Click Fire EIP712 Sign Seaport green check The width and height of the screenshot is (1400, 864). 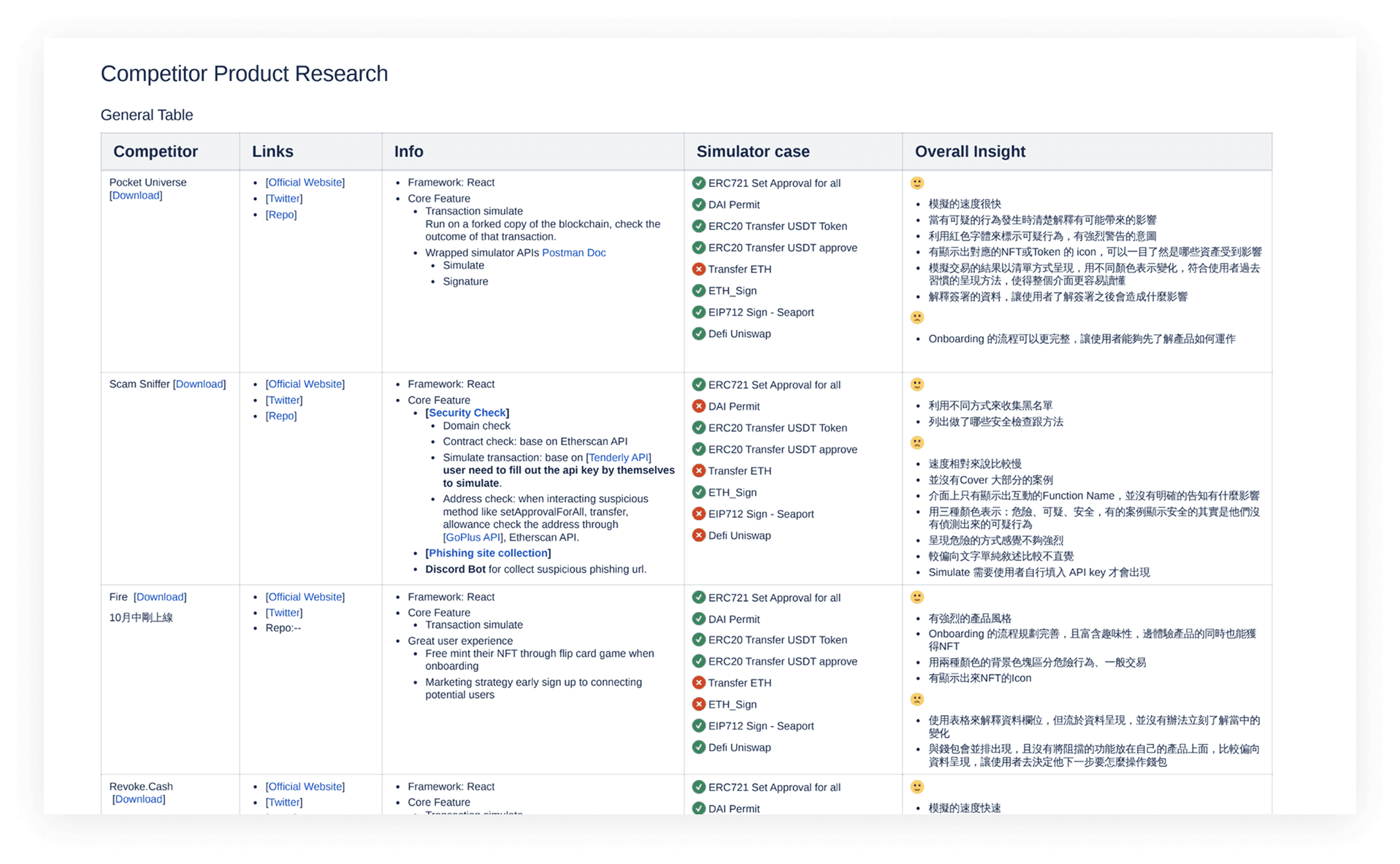[x=699, y=727]
